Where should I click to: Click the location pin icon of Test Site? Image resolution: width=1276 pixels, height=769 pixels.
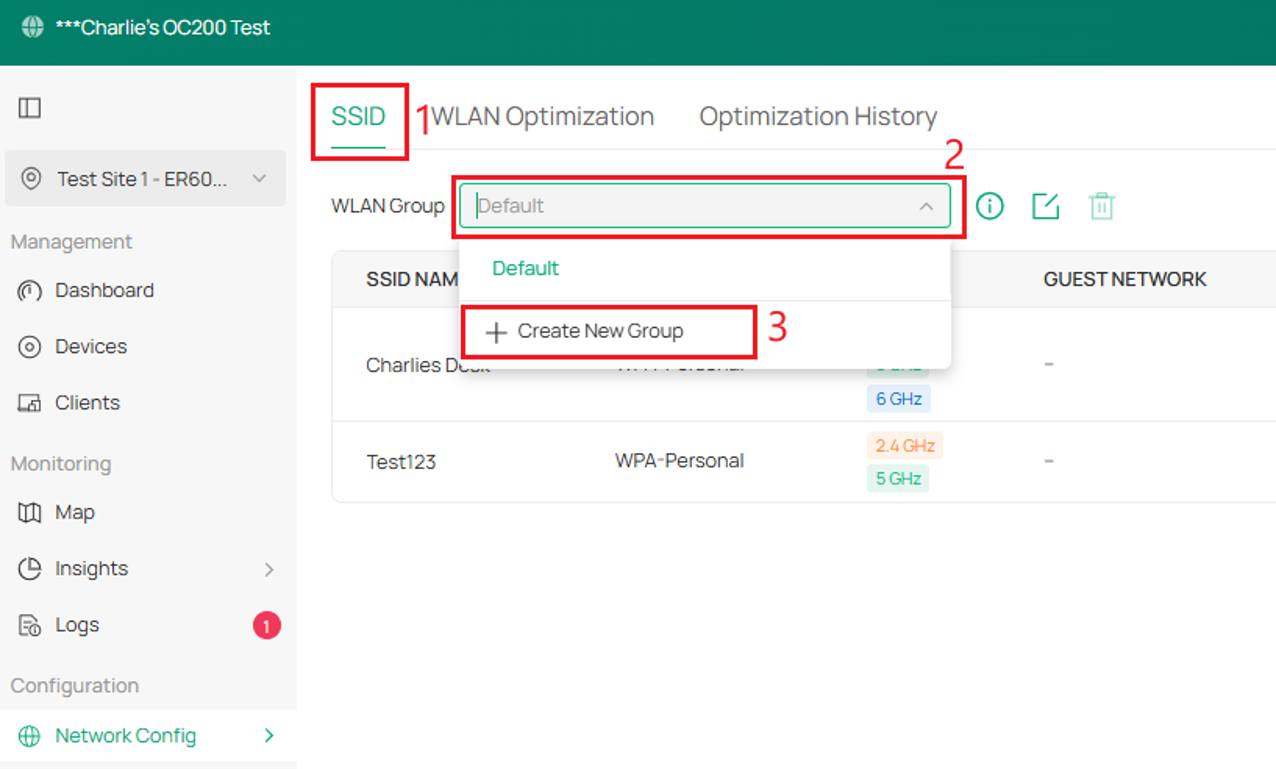[31, 179]
